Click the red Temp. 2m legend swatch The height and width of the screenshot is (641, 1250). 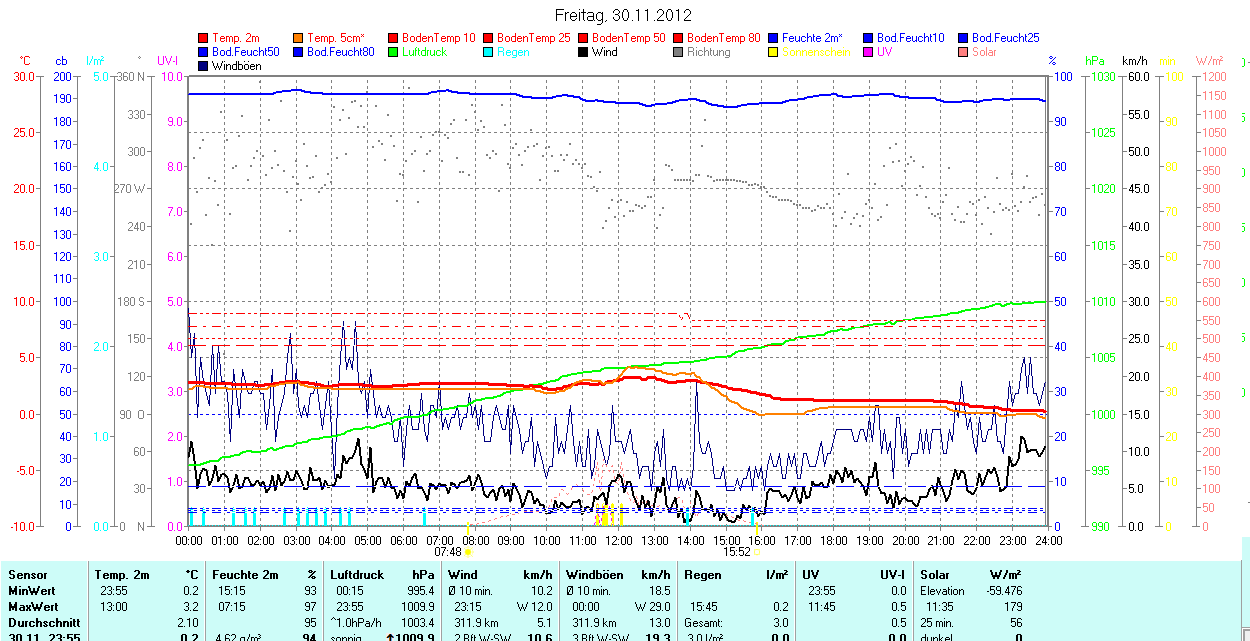point(204,38)
